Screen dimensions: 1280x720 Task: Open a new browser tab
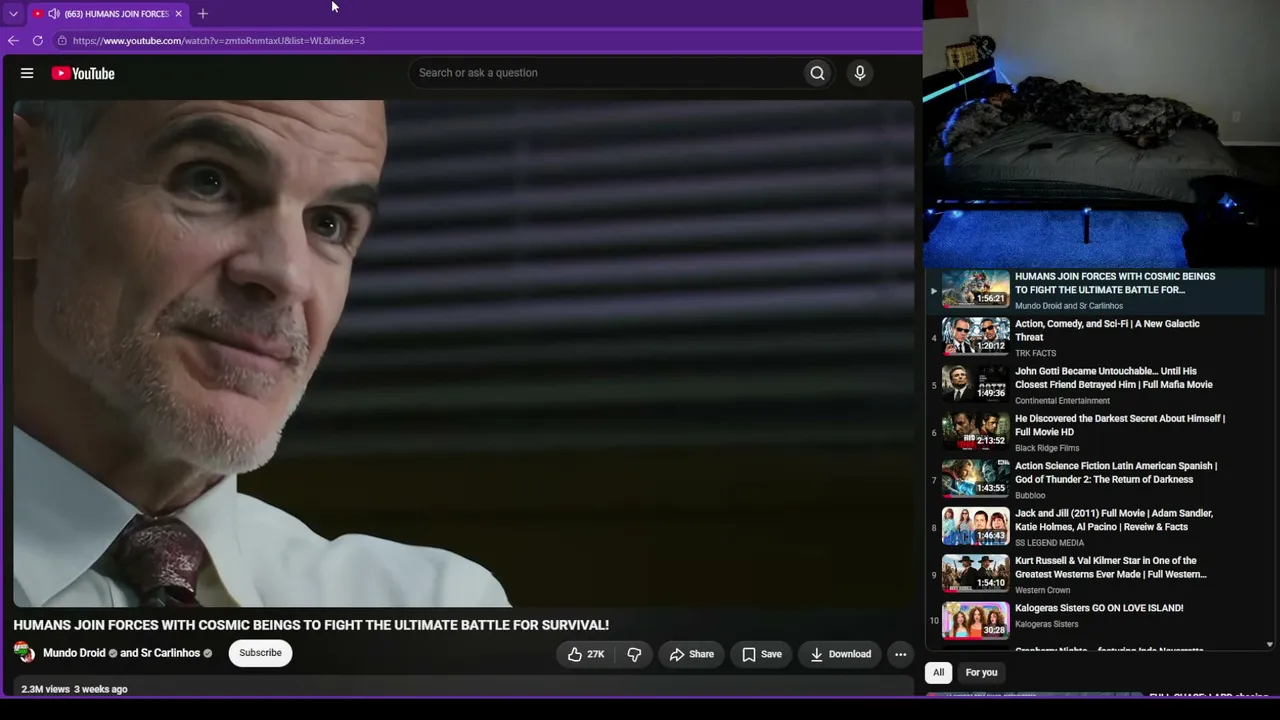[202, 13]
